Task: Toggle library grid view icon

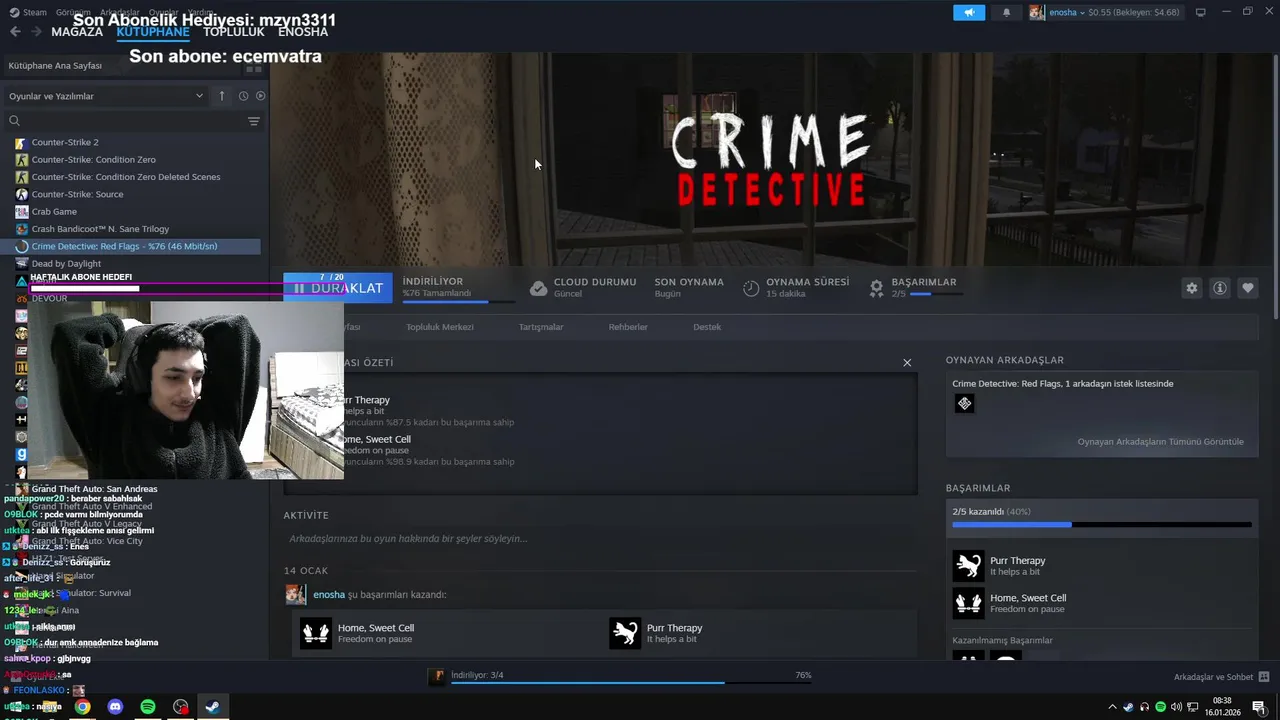Action: click(254, 66)
